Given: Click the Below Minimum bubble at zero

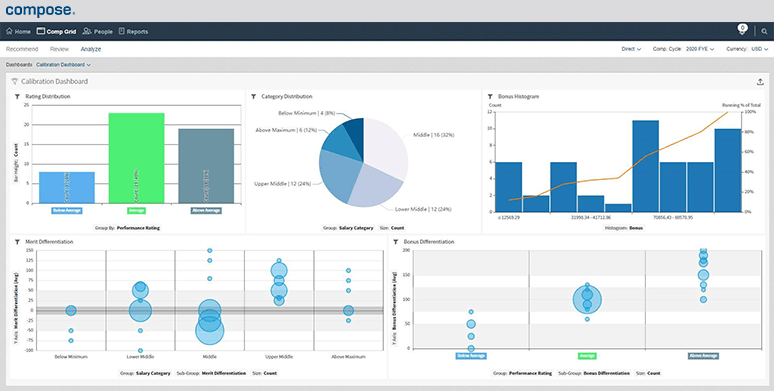Looking at the screenshot, I should point(71,311).
